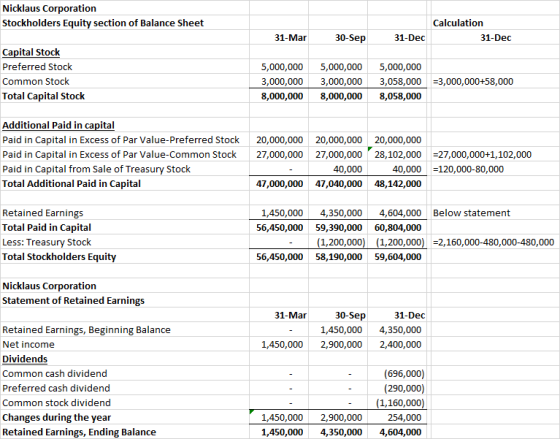
Task: Click the 'Capital Stock' underlined heading
Action: [x=31, y=52]
